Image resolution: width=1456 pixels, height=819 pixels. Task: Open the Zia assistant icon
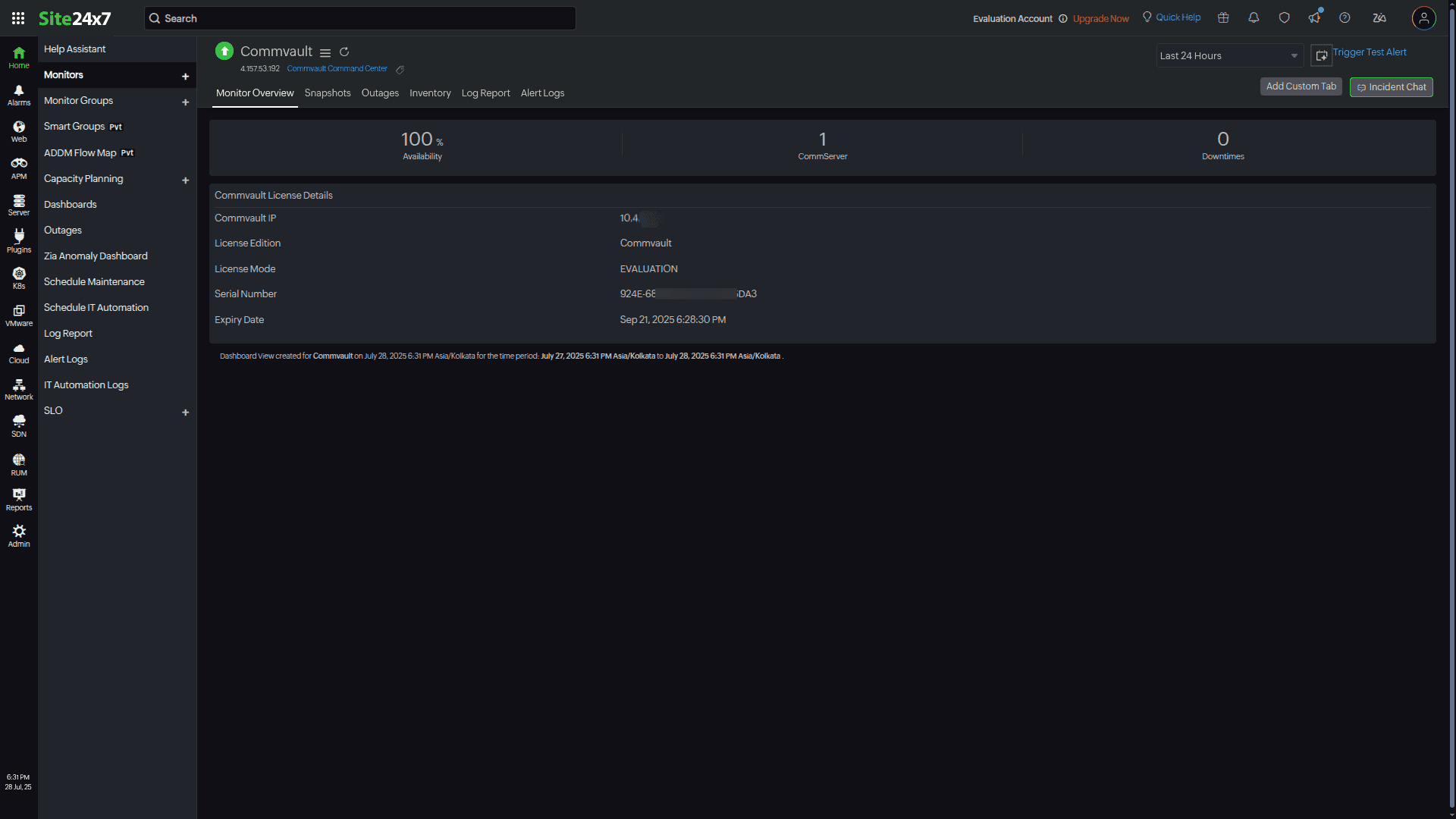1379,17
